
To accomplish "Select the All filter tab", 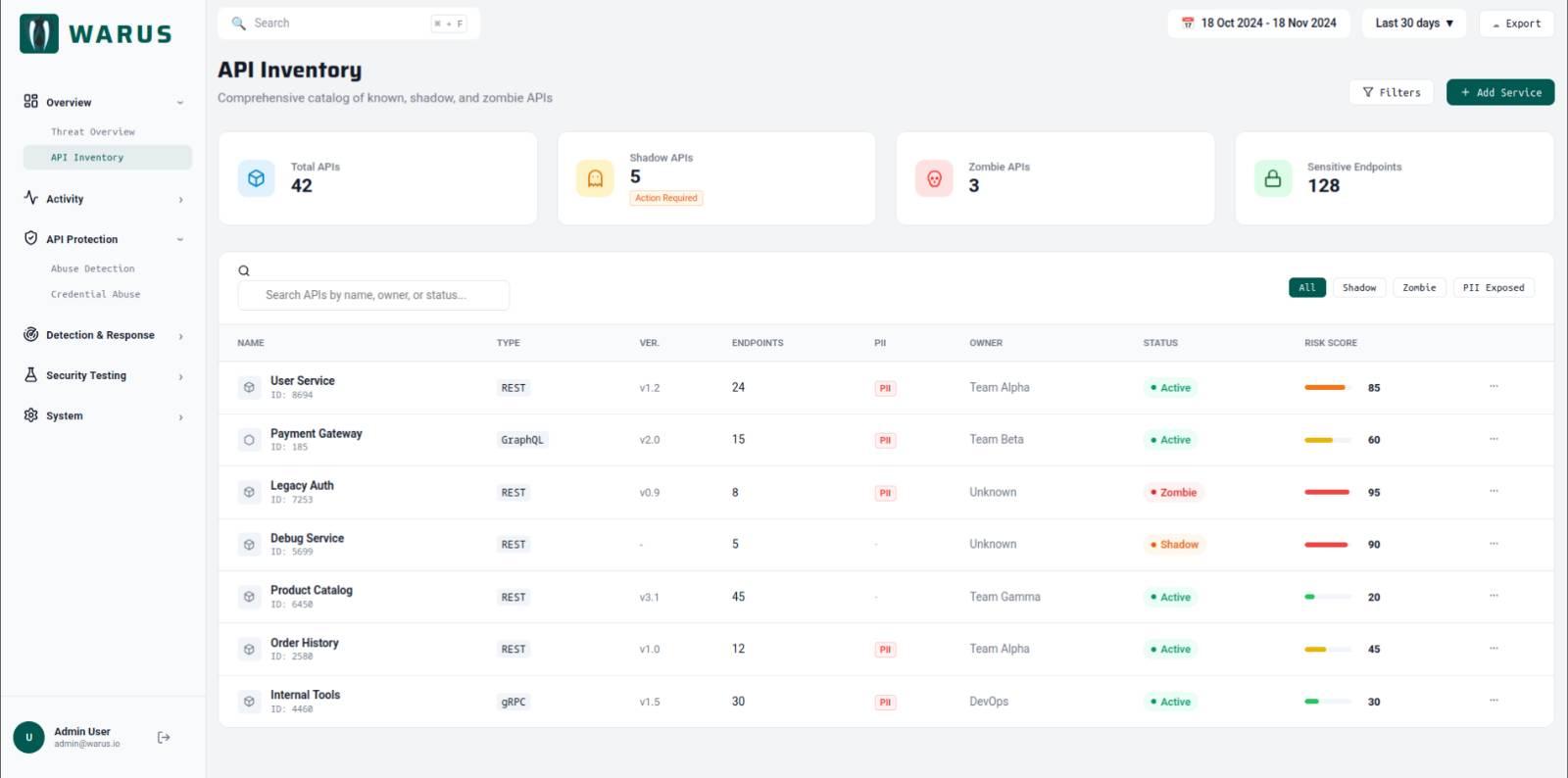I will pyautogui.click(x=1307, y=287).
